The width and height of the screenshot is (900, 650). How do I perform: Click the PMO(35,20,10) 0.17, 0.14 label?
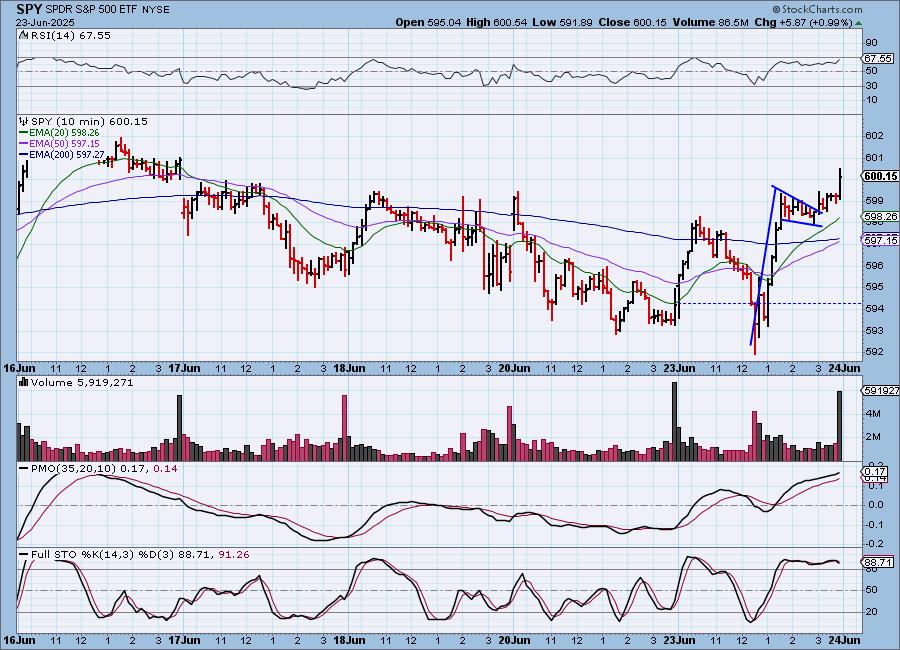pos(104,469)
